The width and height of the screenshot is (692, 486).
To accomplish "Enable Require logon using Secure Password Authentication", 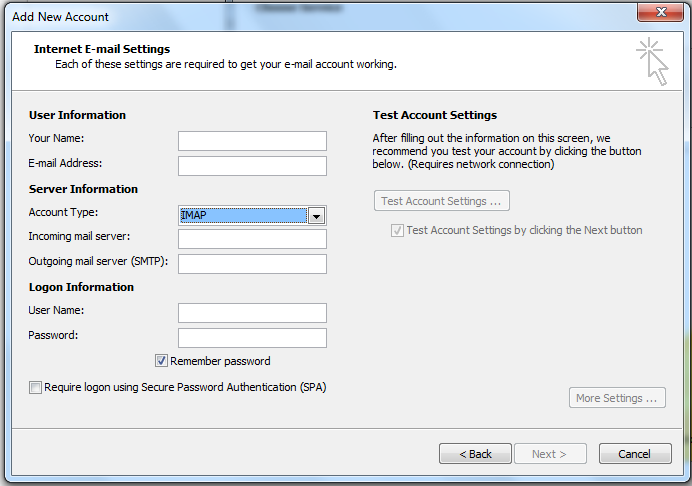I will pos(36,387).
